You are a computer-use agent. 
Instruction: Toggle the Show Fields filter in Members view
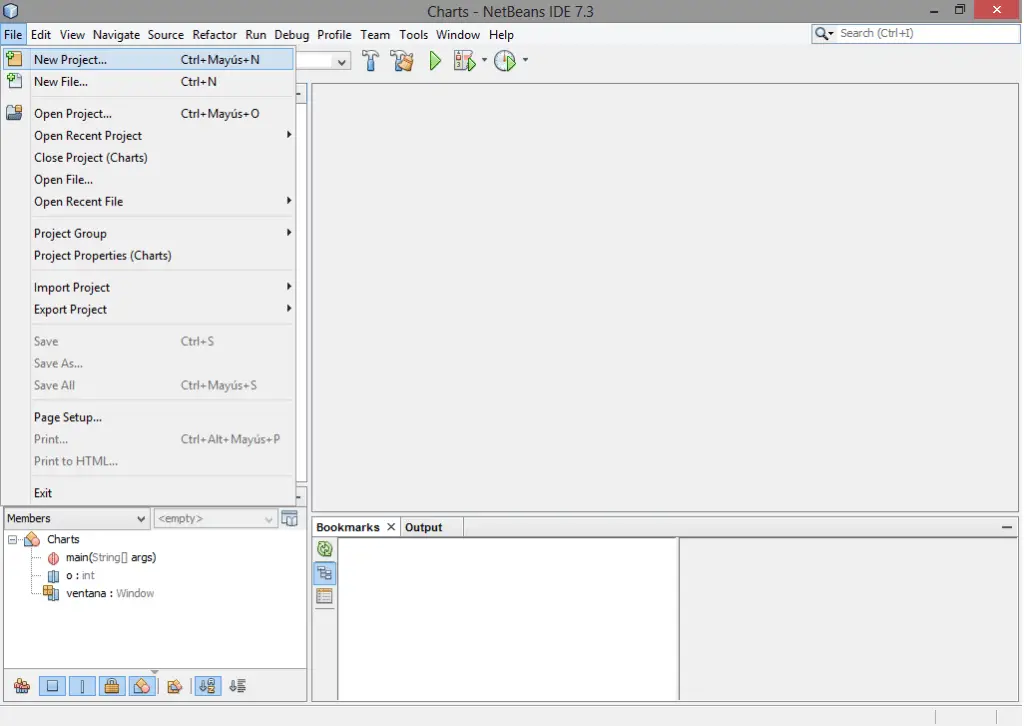52,686
